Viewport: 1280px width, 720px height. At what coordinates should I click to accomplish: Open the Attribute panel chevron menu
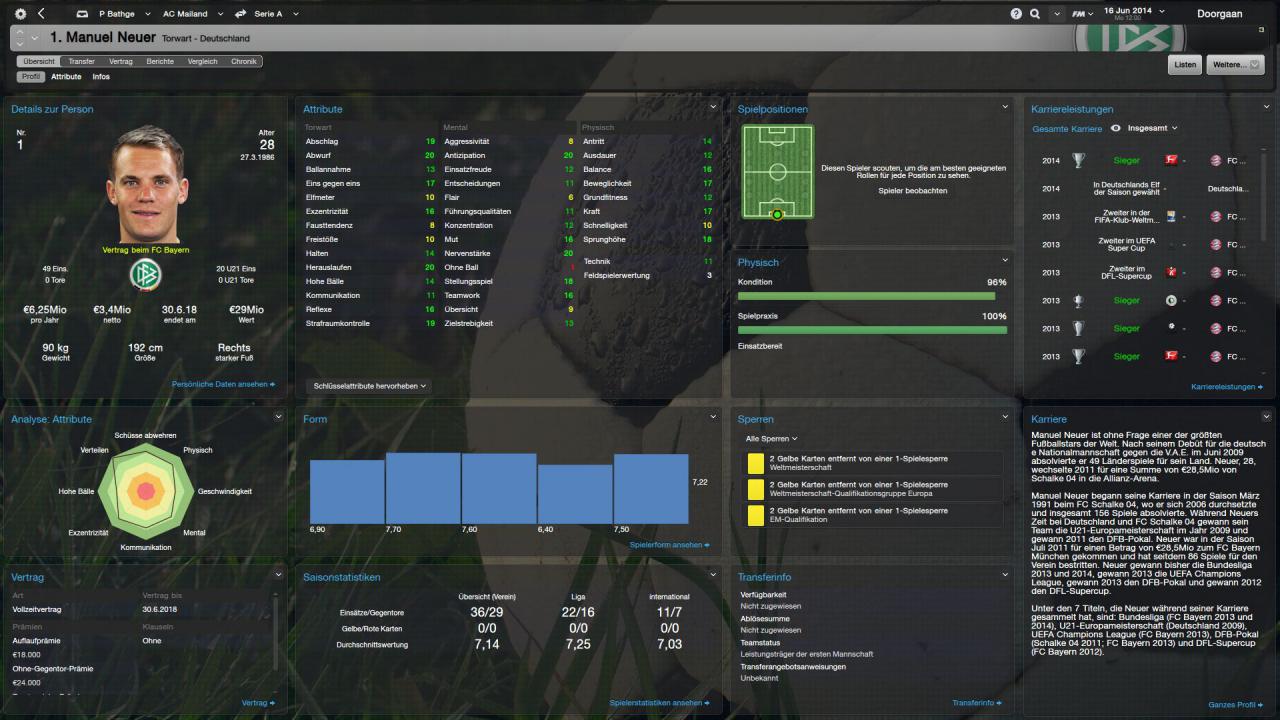pyautogui.click(x=713, y=107)
